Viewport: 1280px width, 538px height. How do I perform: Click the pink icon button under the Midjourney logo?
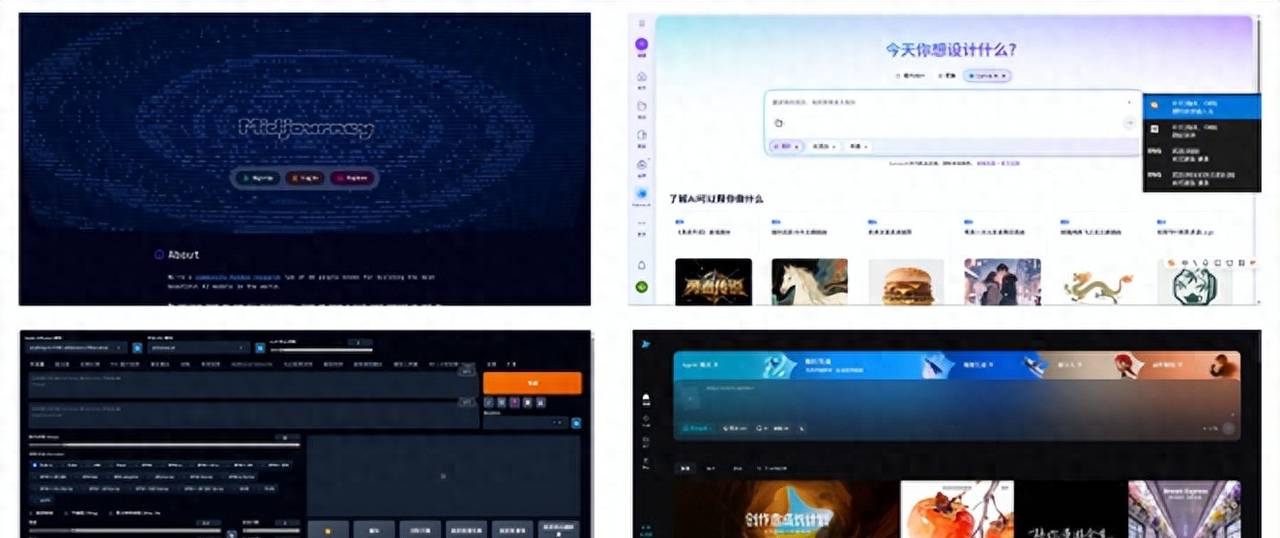point(352,178)
